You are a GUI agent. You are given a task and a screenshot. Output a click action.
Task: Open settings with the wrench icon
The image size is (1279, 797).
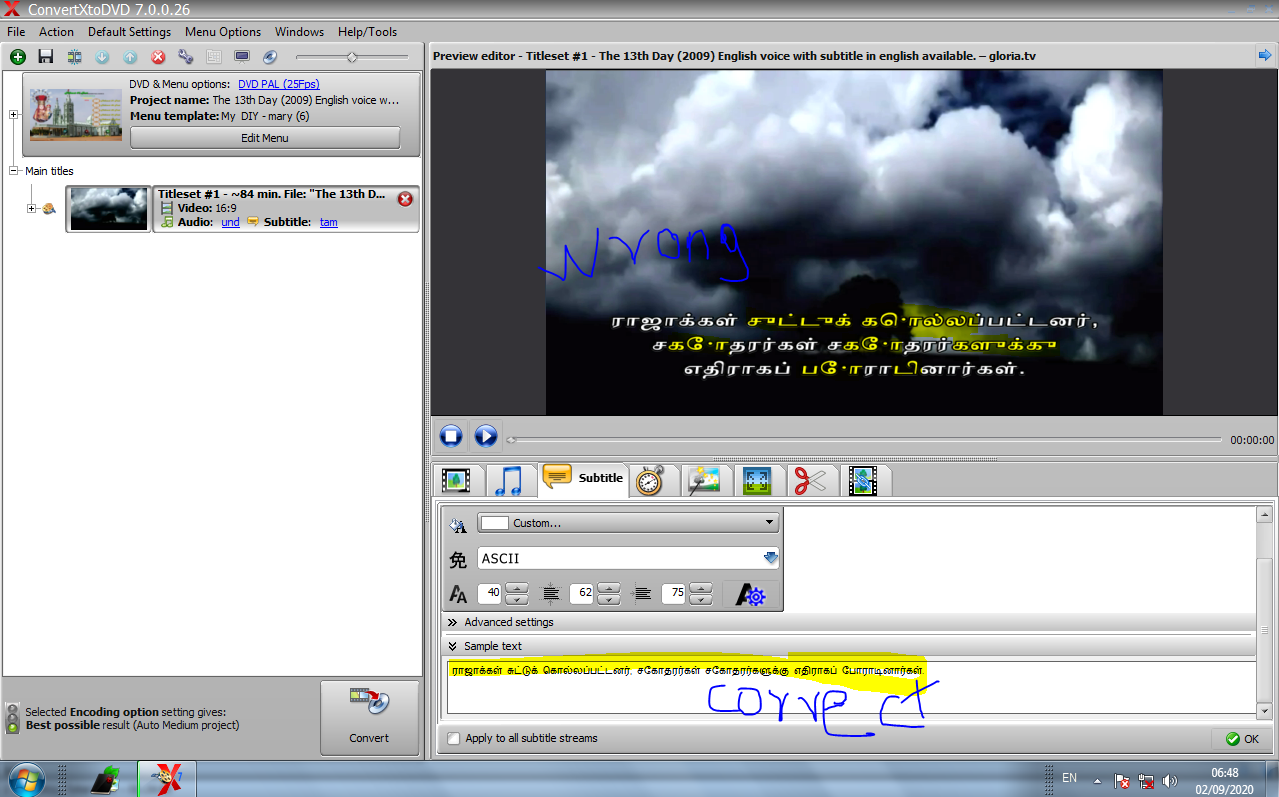pos(186,57)
